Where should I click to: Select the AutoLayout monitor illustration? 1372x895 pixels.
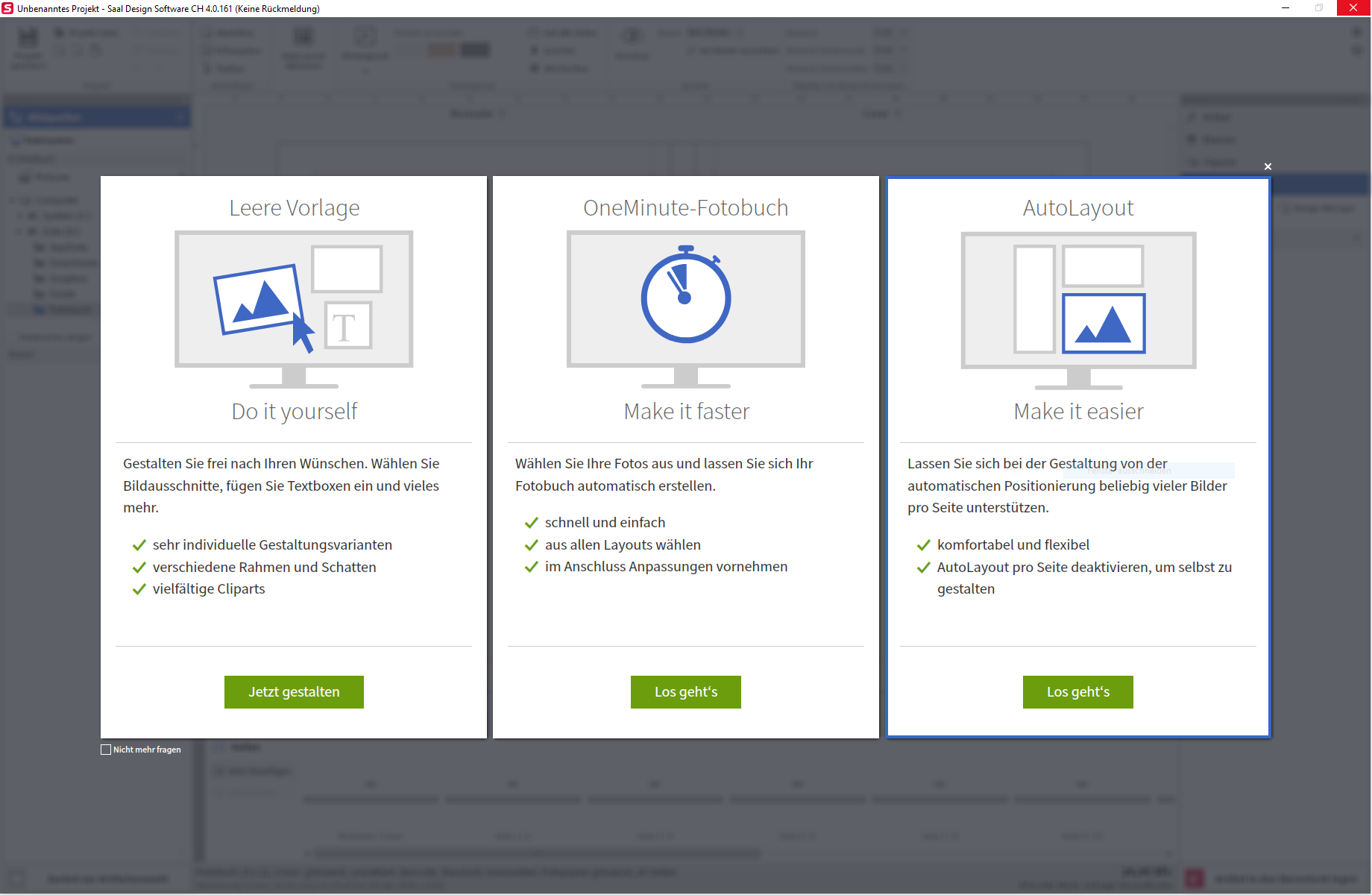pos(1078,310)
